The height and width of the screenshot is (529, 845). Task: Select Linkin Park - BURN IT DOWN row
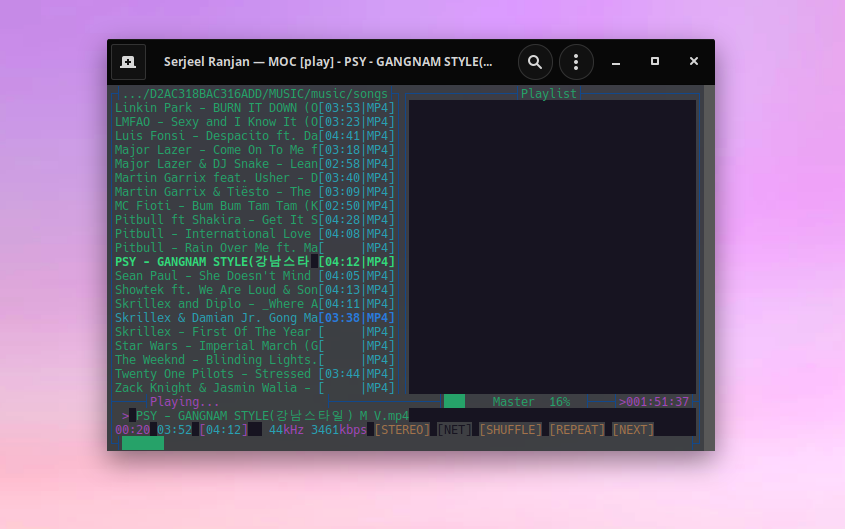254,108
